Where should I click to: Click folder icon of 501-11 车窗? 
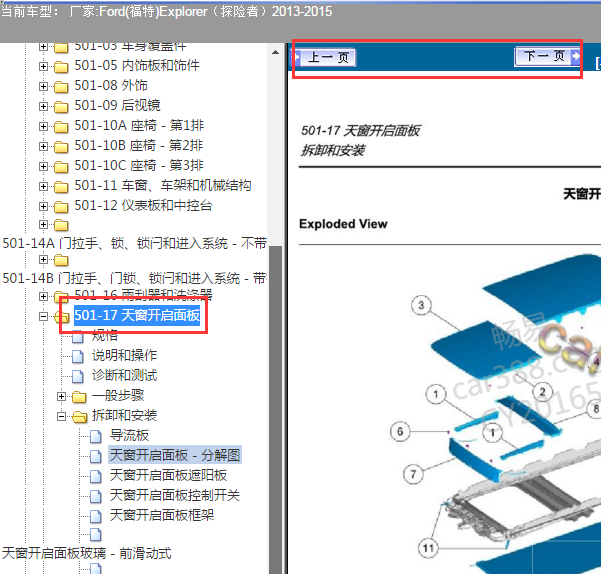pyautogui.click(x=61, y=187)
